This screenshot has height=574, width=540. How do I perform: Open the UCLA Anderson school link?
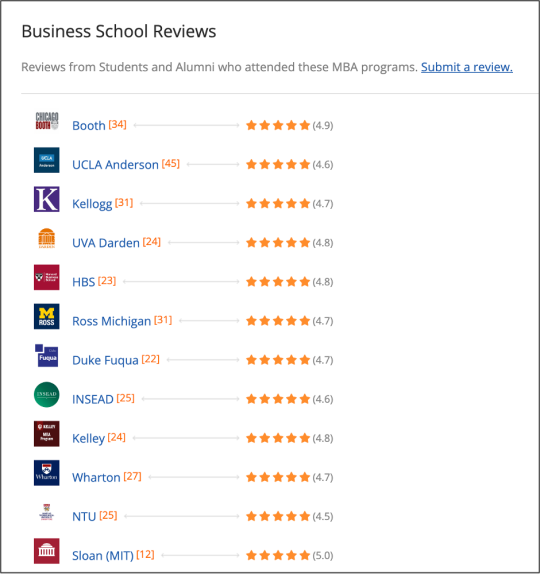tap(115, 165)
